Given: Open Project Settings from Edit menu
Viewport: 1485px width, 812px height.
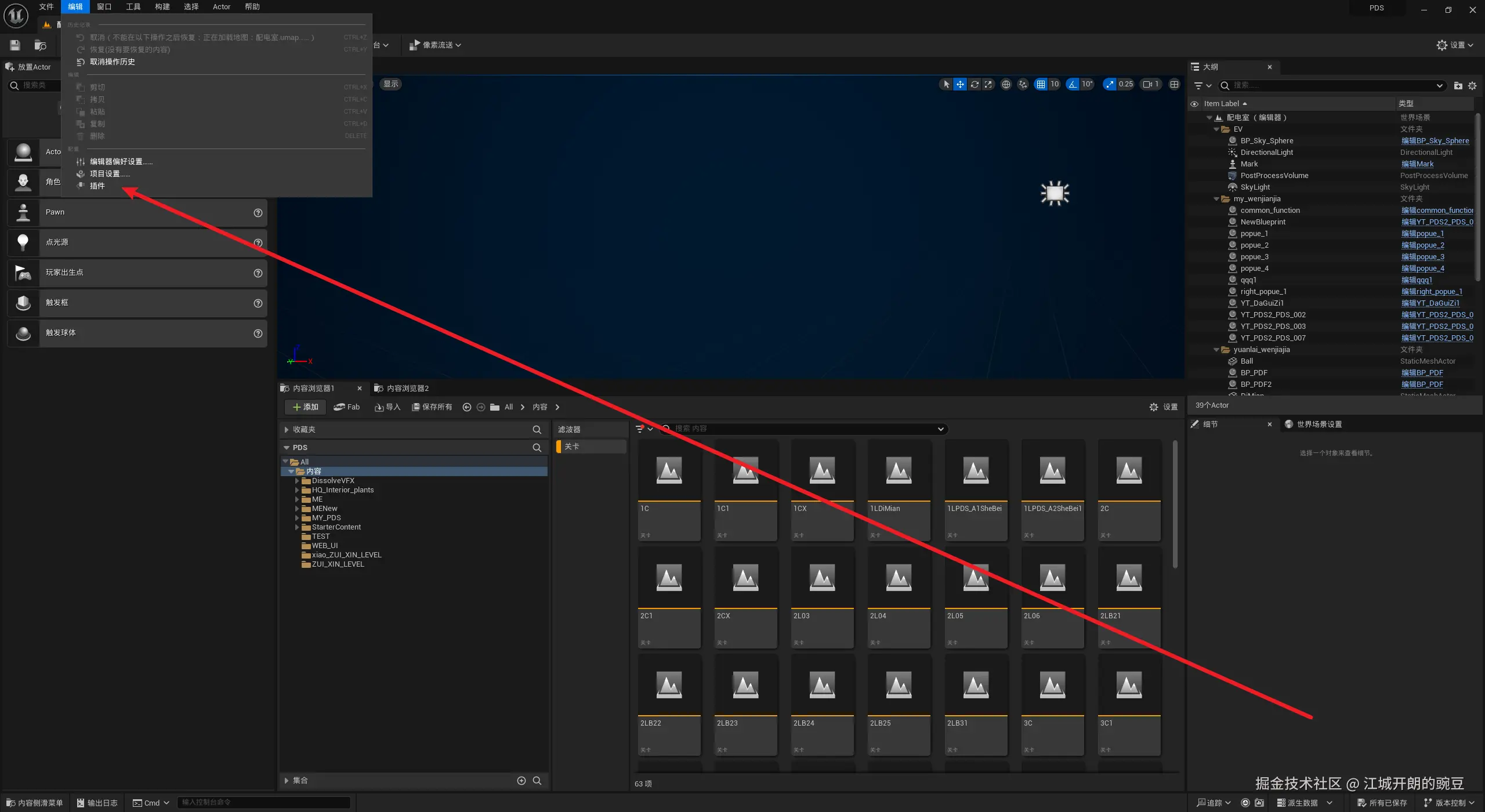Looking at the screenshot, I should 109,174.
